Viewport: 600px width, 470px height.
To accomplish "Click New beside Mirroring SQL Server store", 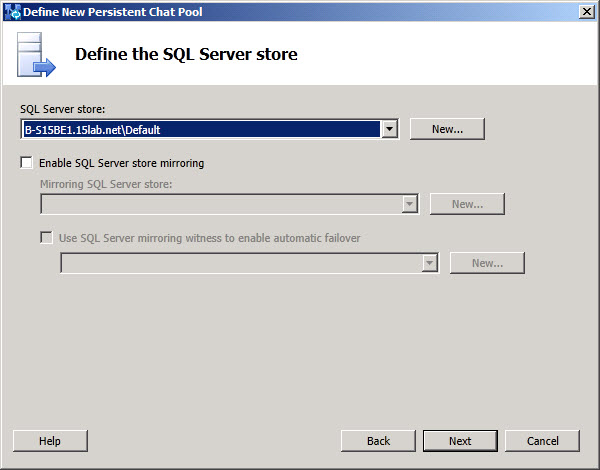I will 467,204.
